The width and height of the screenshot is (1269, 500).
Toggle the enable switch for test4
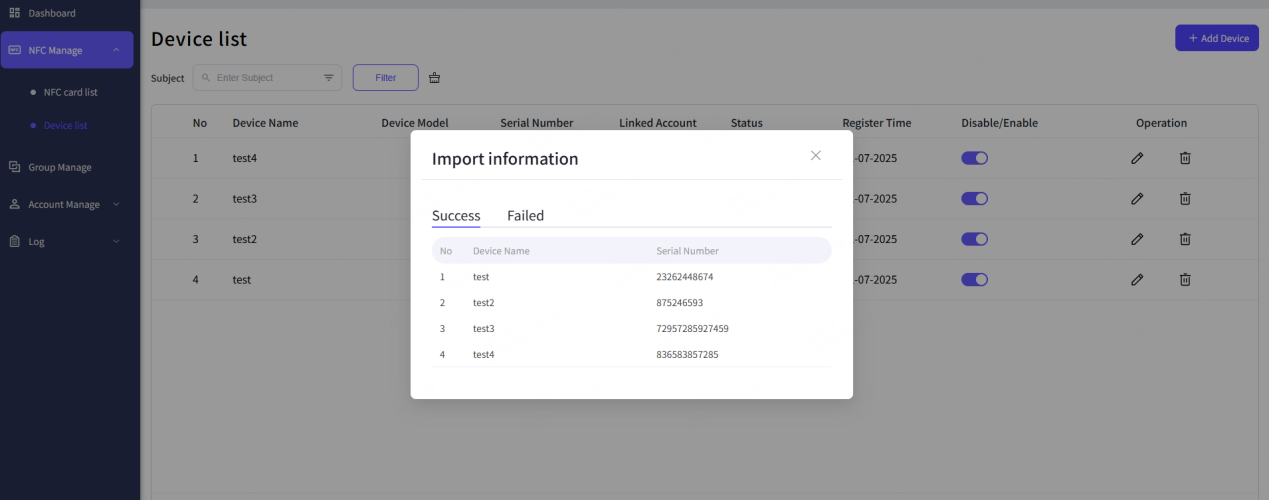tap(974, 158)
